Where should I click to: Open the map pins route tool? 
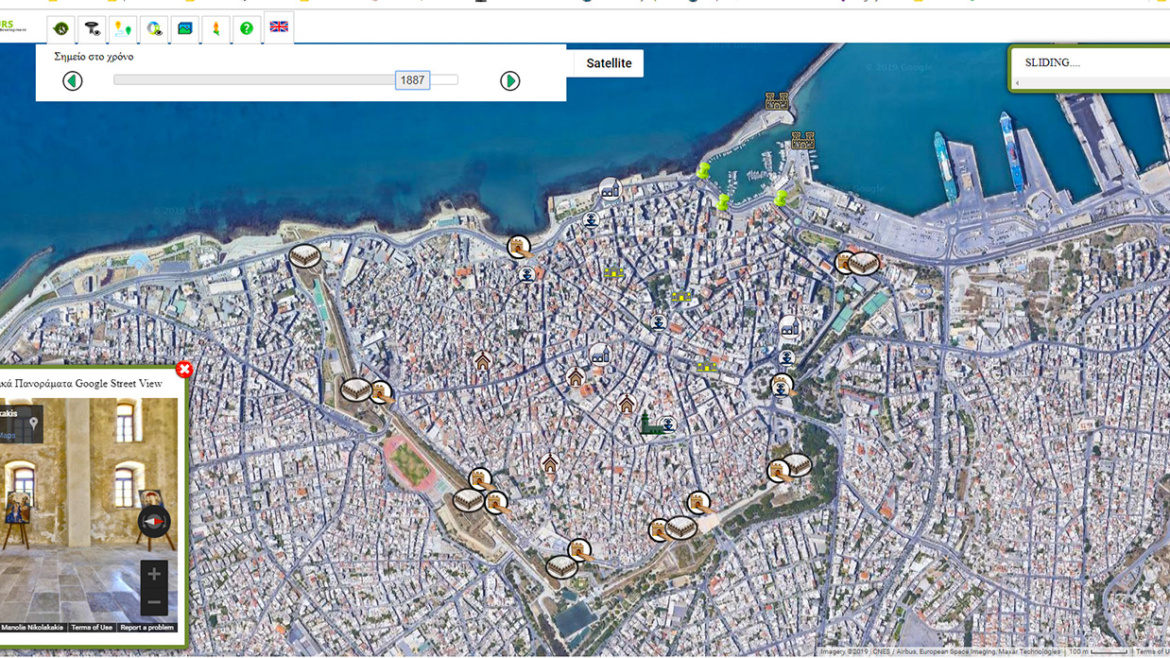point(122,28)
